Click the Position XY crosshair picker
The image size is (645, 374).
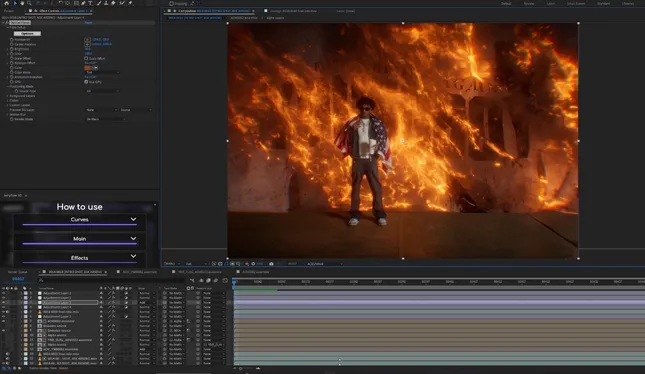87,39
